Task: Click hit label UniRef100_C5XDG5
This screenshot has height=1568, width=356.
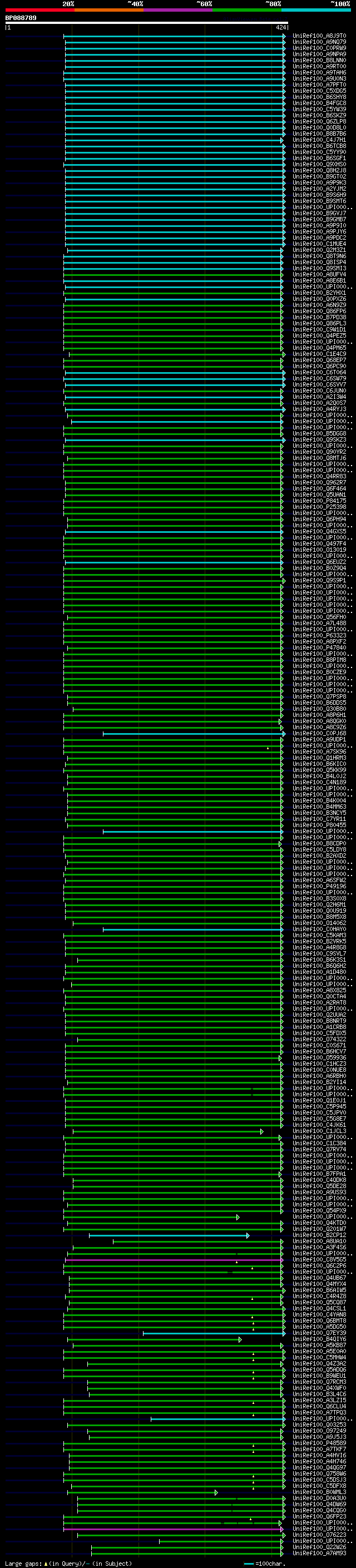Action: [319, 91]
